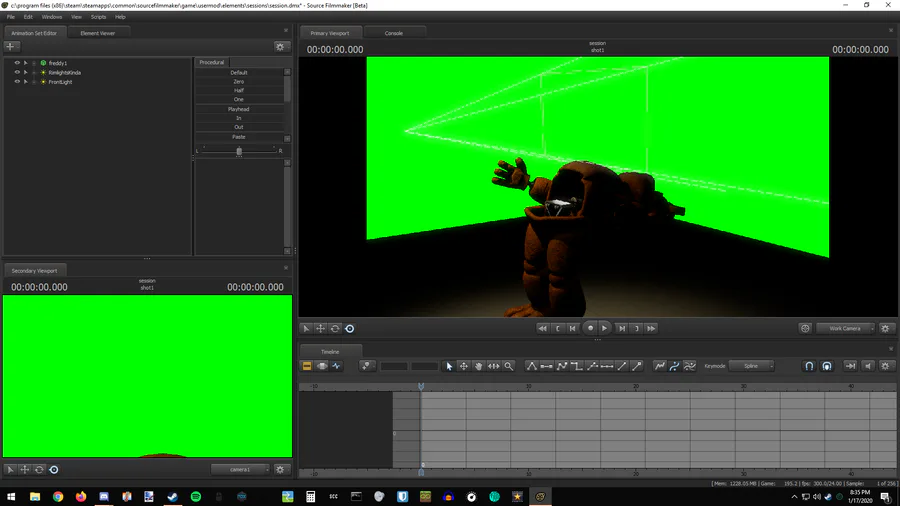This screenshot has width=900, height=506.
Task: Open the Keymode Spline dropdown
Action: (753, 366)
